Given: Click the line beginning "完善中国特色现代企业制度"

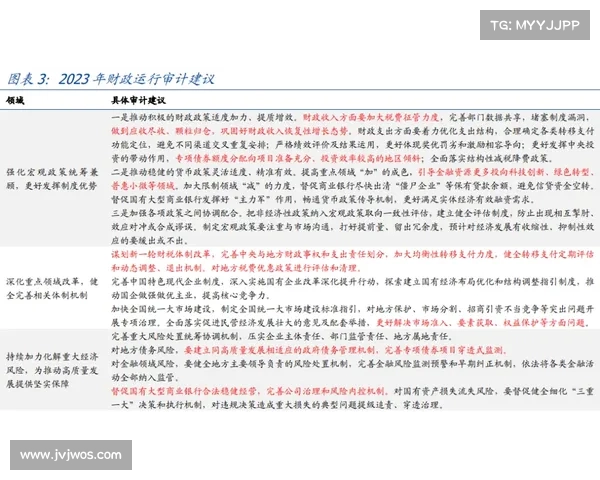Looking at the screenshot, I should coord(352,282).
